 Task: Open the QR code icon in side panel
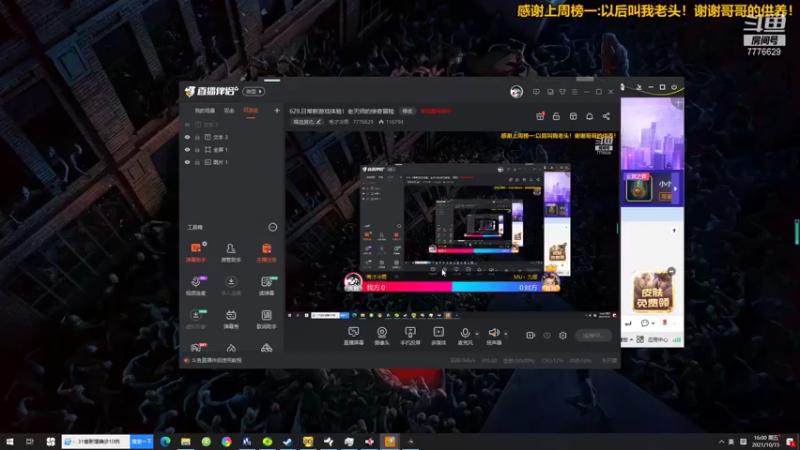pos(640,339)
